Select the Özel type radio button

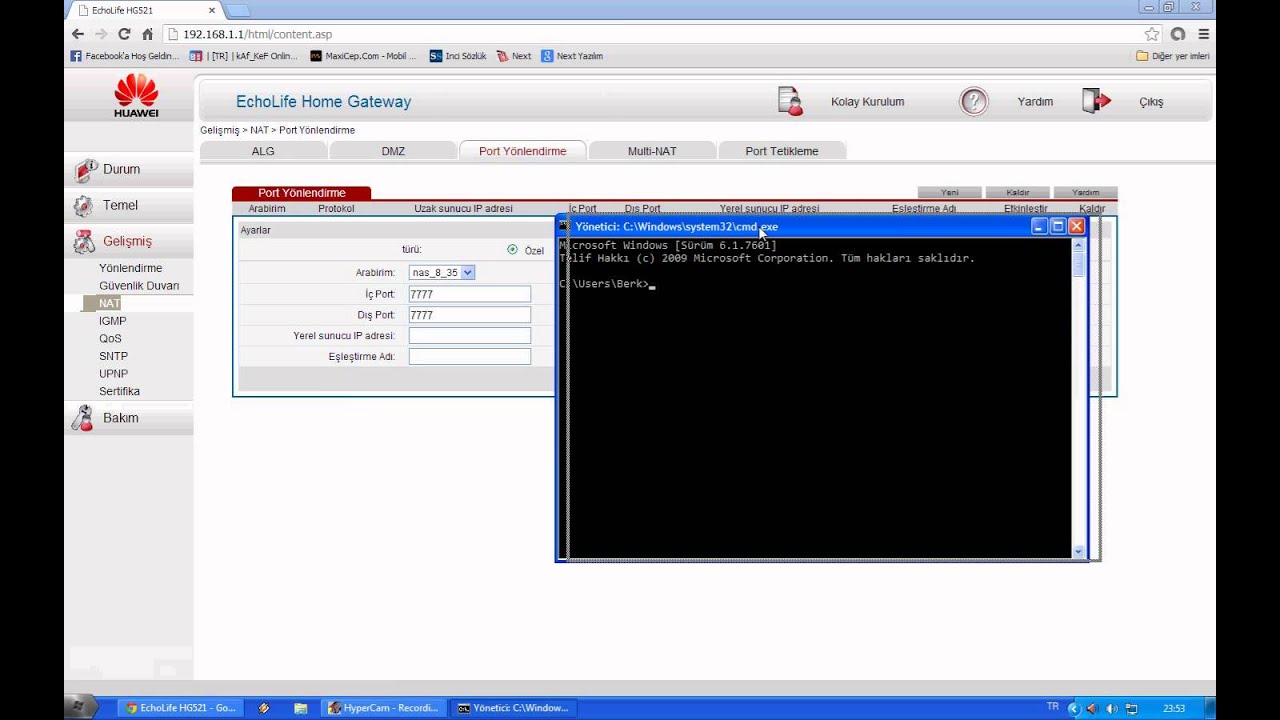click(512, 250)
